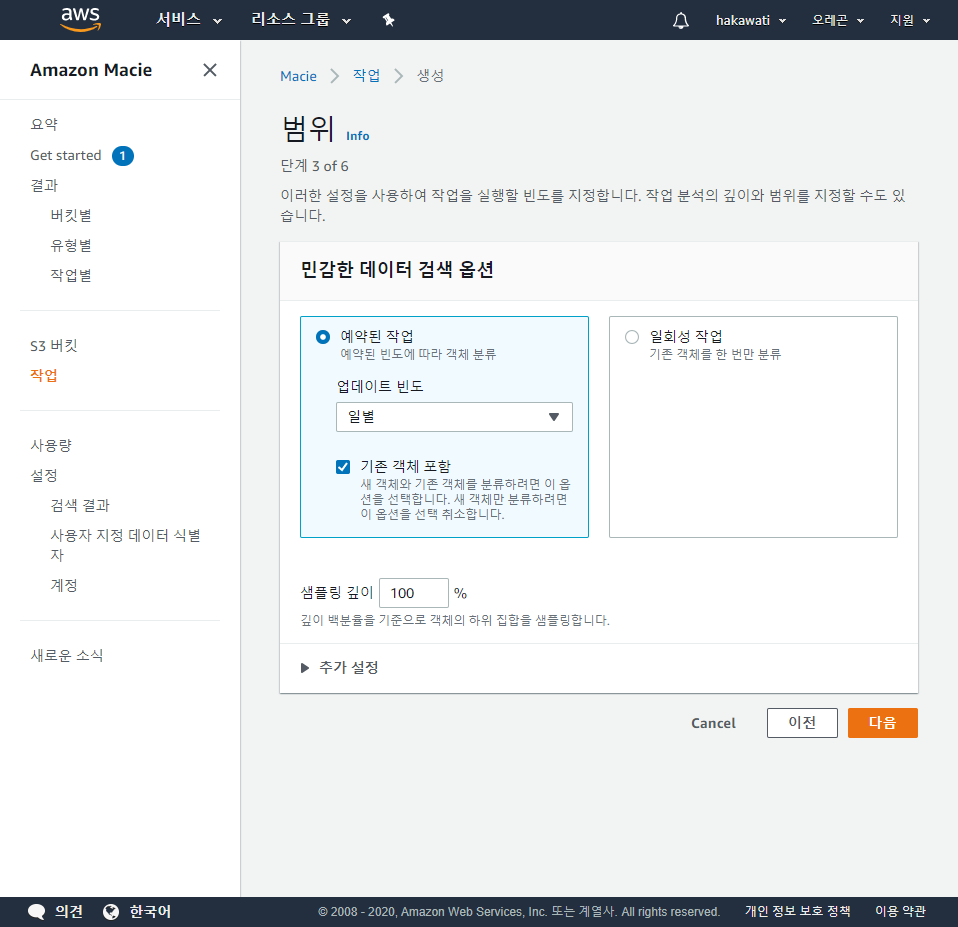Click the 이전 button

802,723
